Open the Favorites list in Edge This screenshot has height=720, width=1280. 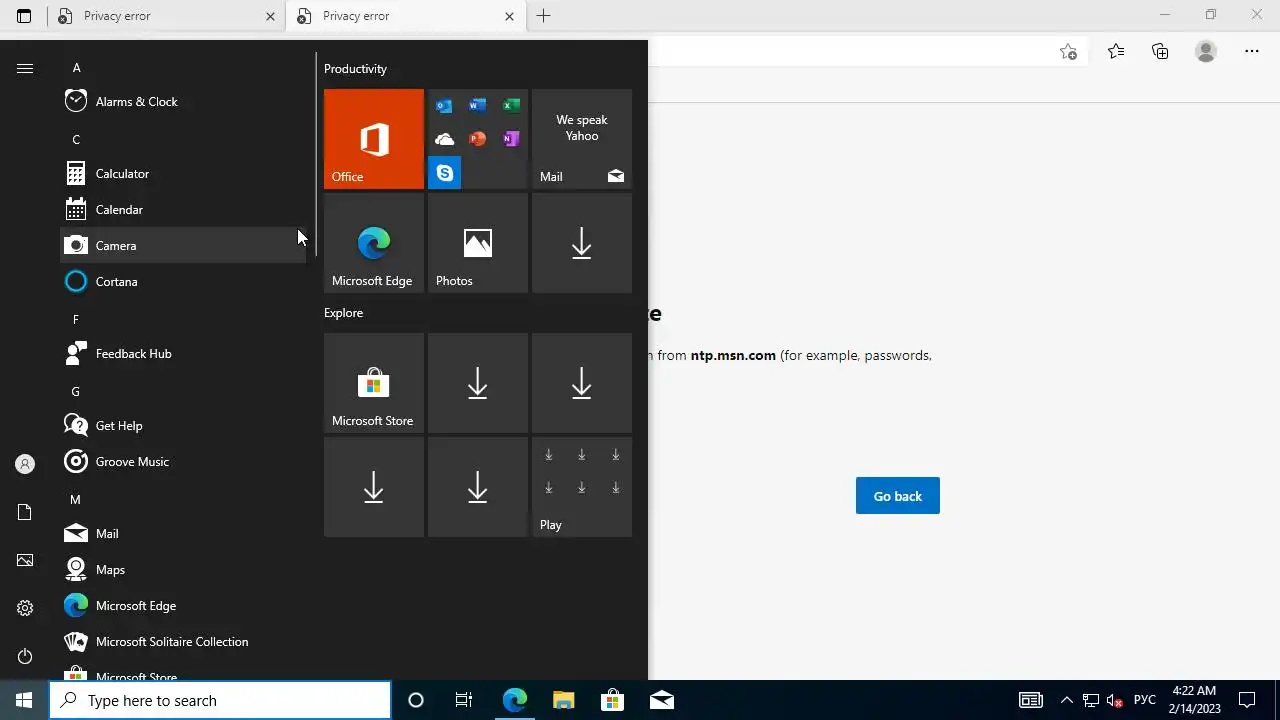point(1116,52)
